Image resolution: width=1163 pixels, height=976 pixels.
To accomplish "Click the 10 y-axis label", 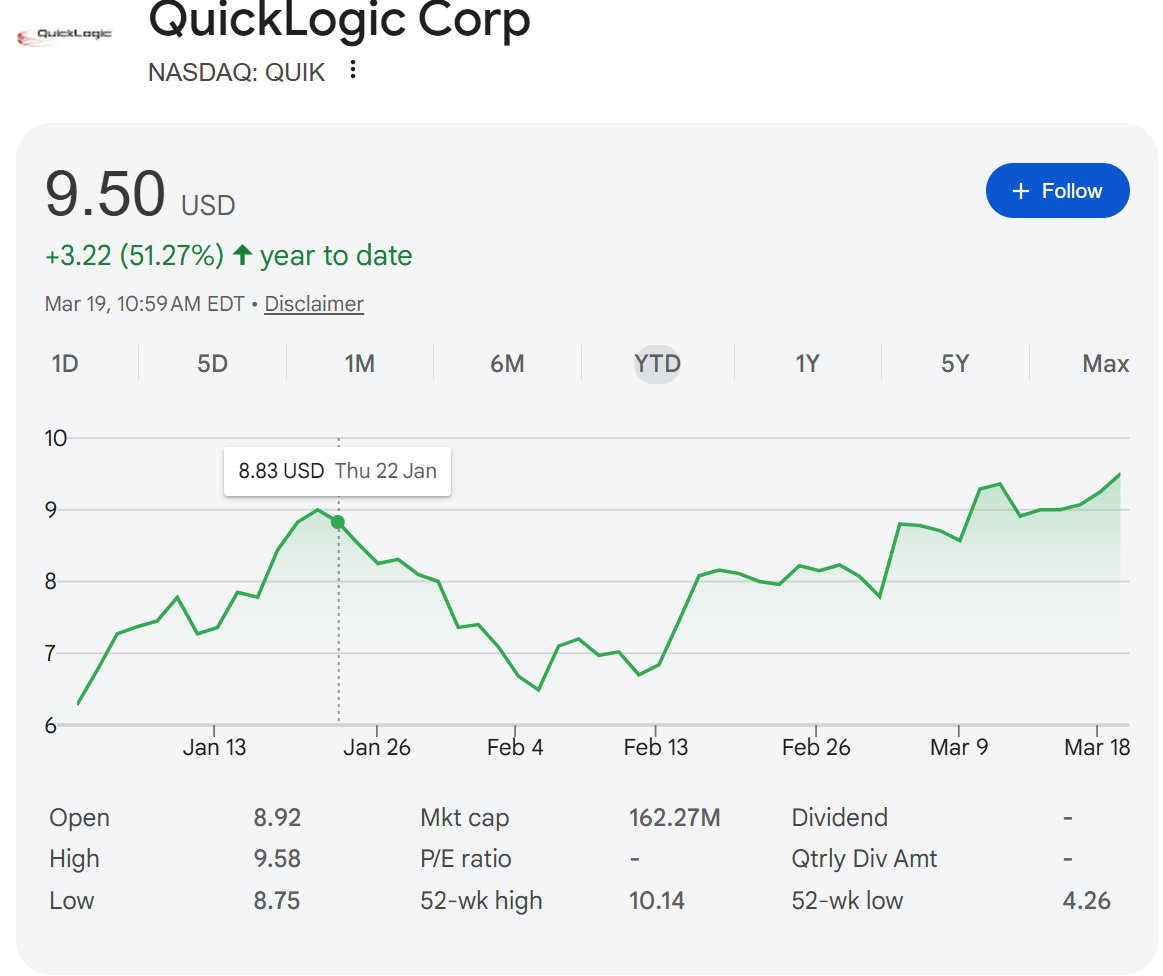I will pyautogui.click(x=56, y=438).
